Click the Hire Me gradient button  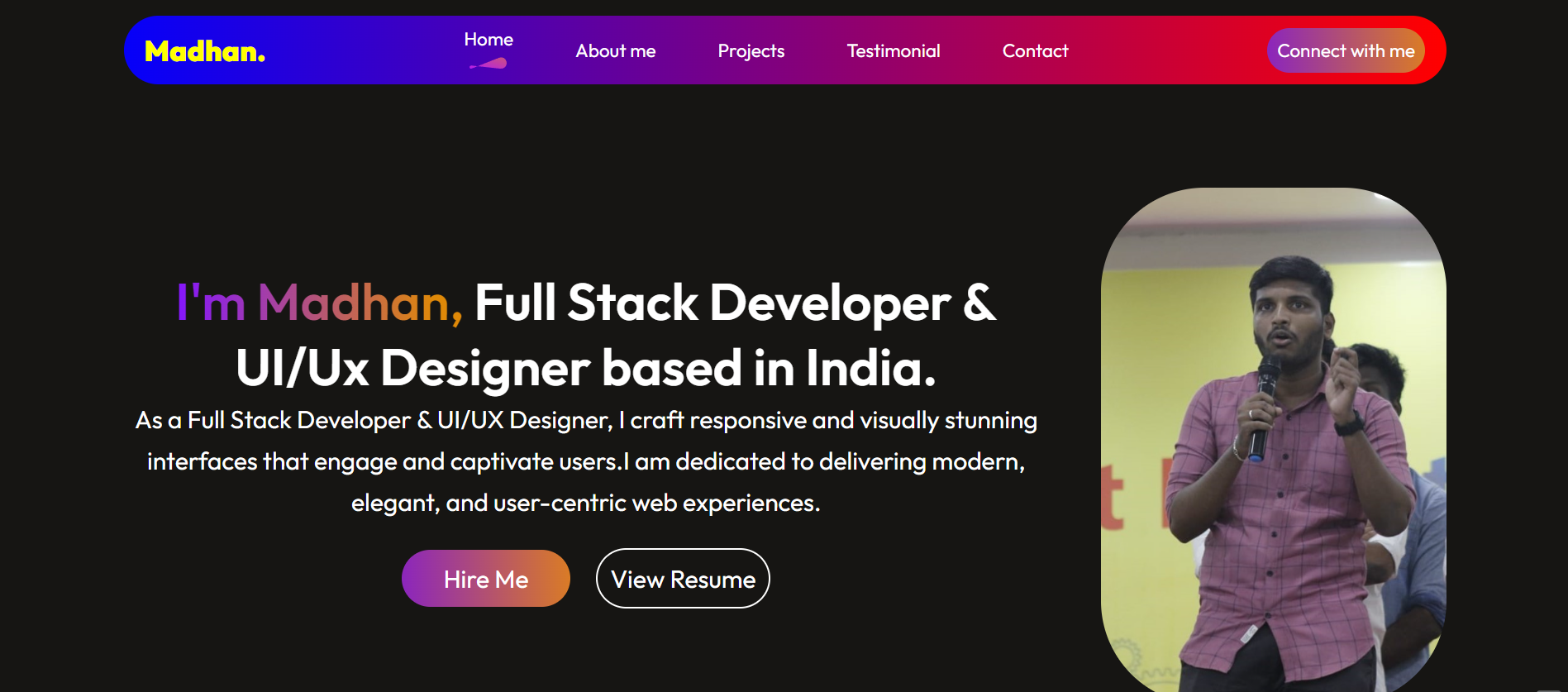point(485,579)
